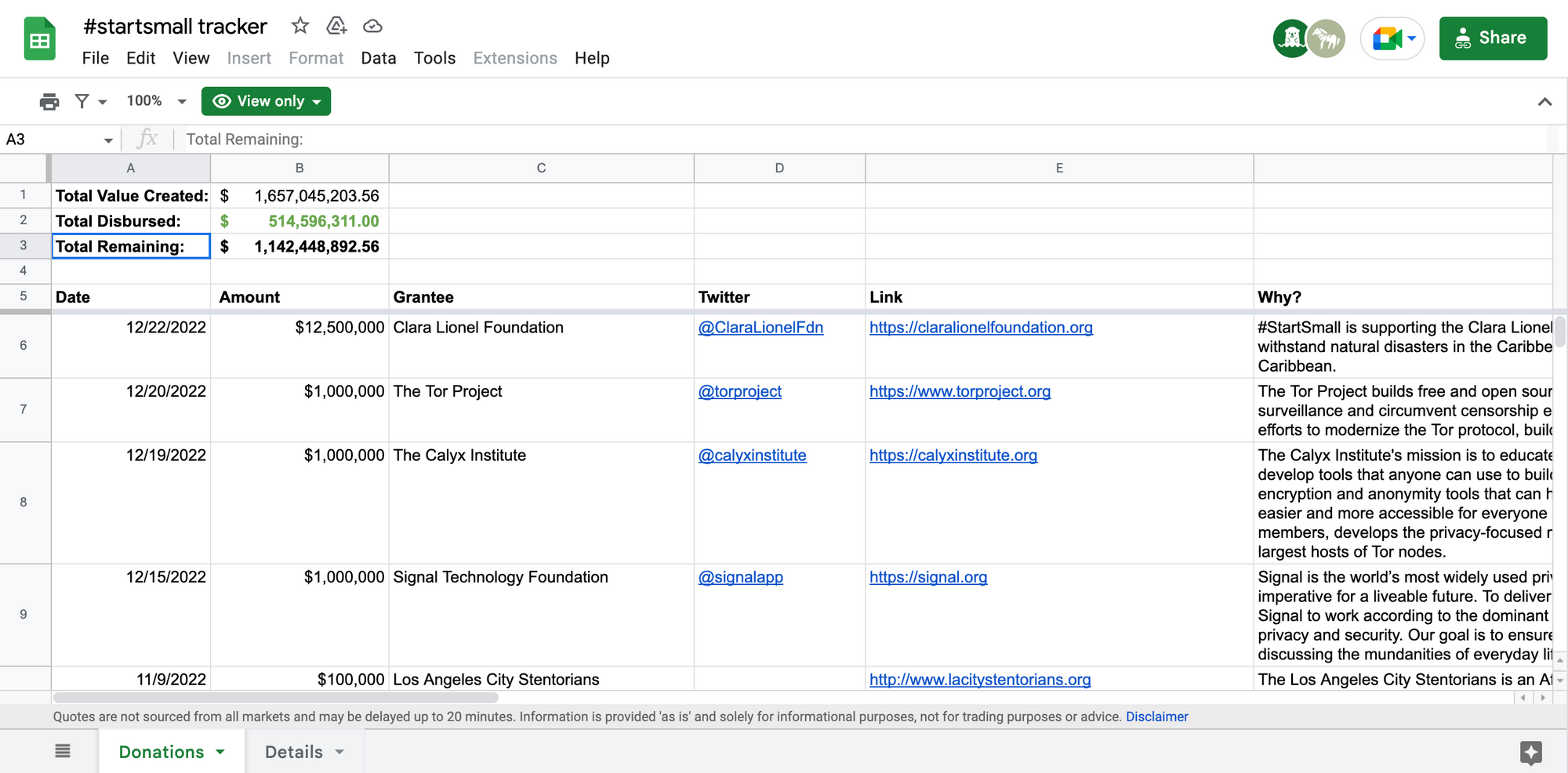
Task: Select the Donations sheet tab
Action: 162,752
